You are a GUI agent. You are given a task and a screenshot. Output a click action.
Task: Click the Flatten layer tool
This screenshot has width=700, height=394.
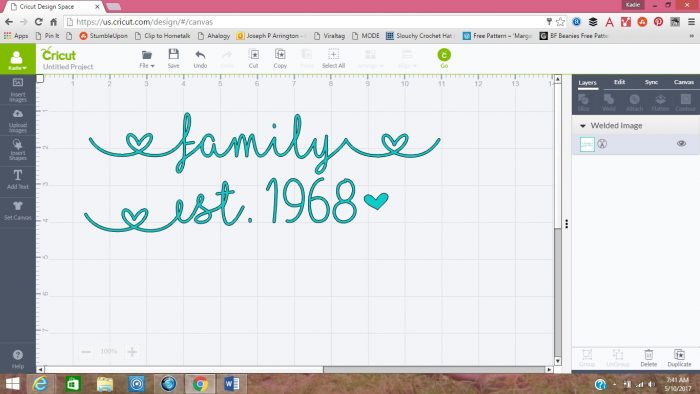click(660, 102)
